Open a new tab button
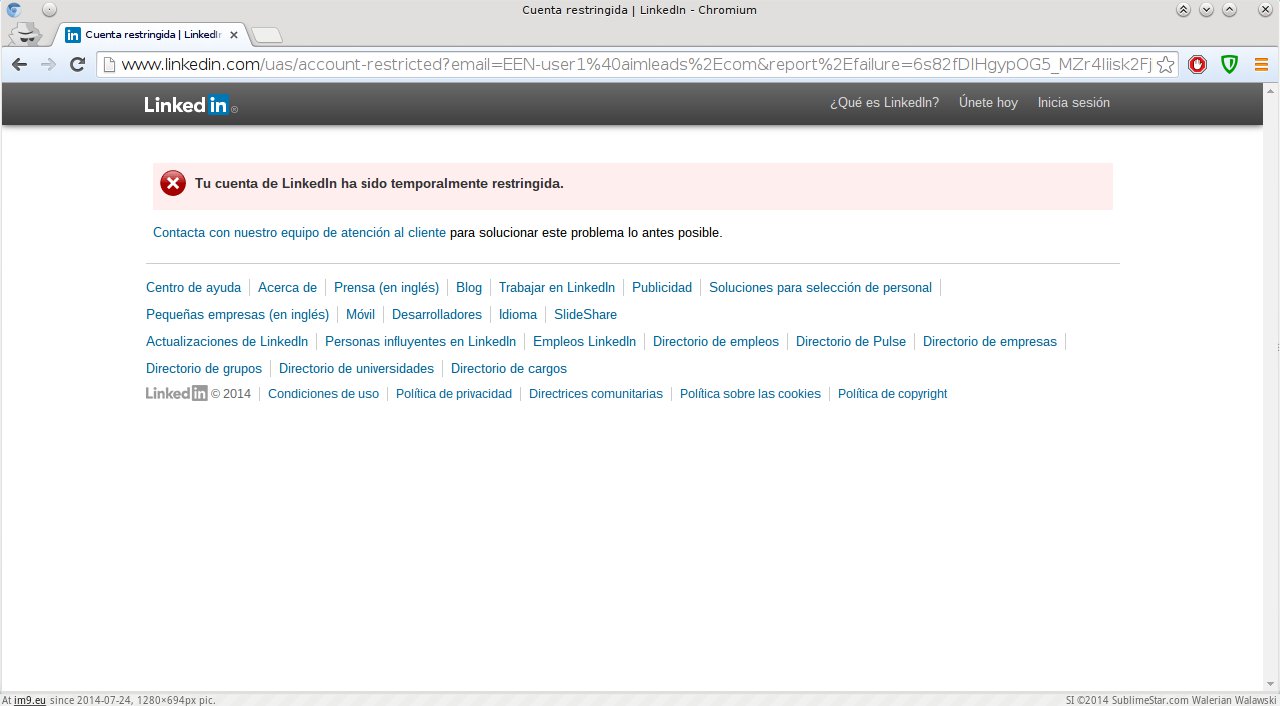The image size is (1280, 706). 266,36
